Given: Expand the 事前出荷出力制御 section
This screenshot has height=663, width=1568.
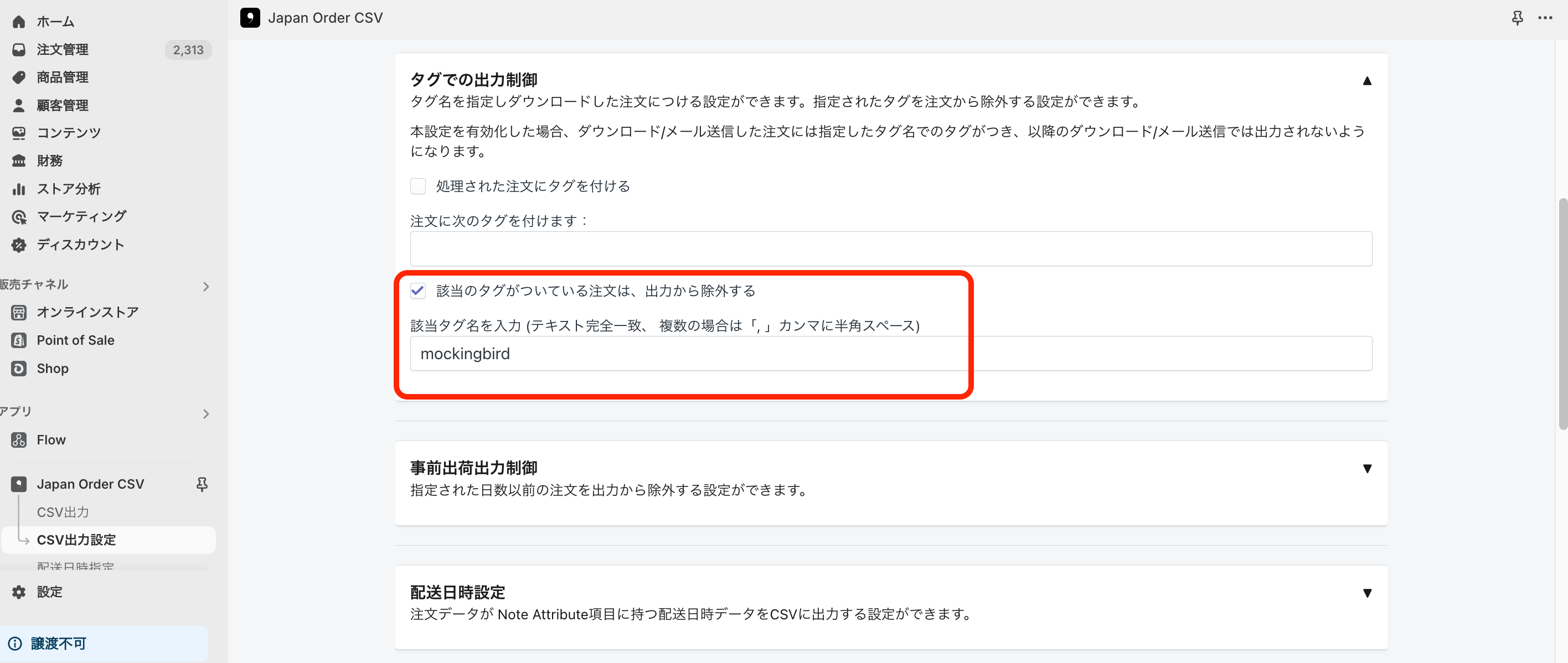Looking at the screenshot, I should (1366, 468).
